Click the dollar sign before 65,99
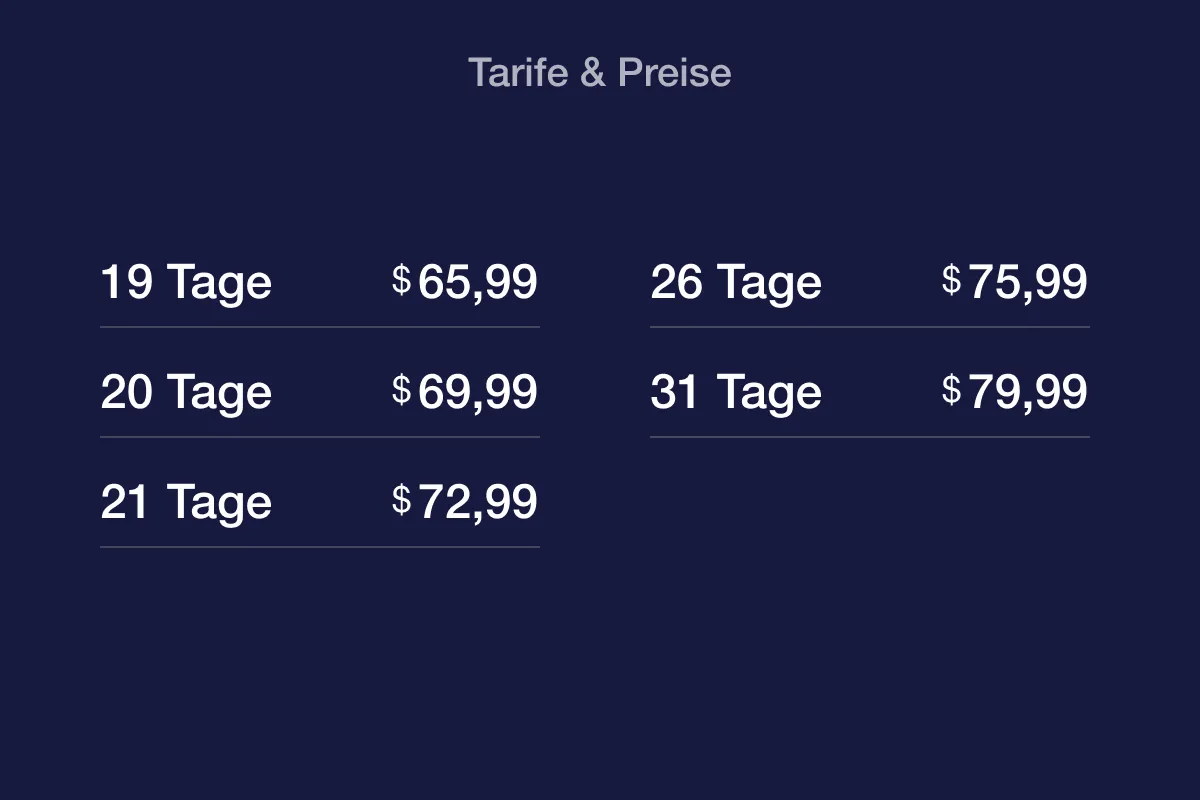The height and width of the screenshot is (800, 1200). point(401,280)
